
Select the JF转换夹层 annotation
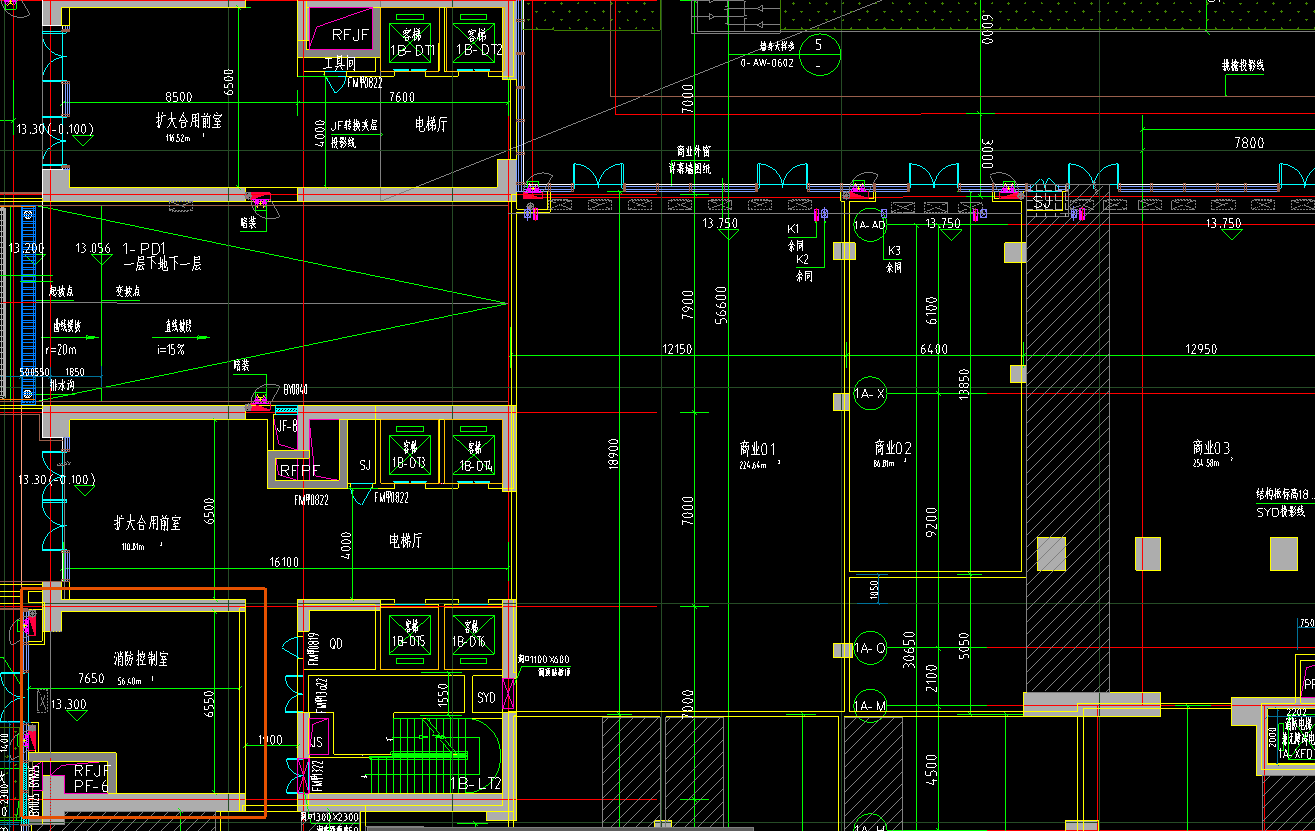(354, 126)
